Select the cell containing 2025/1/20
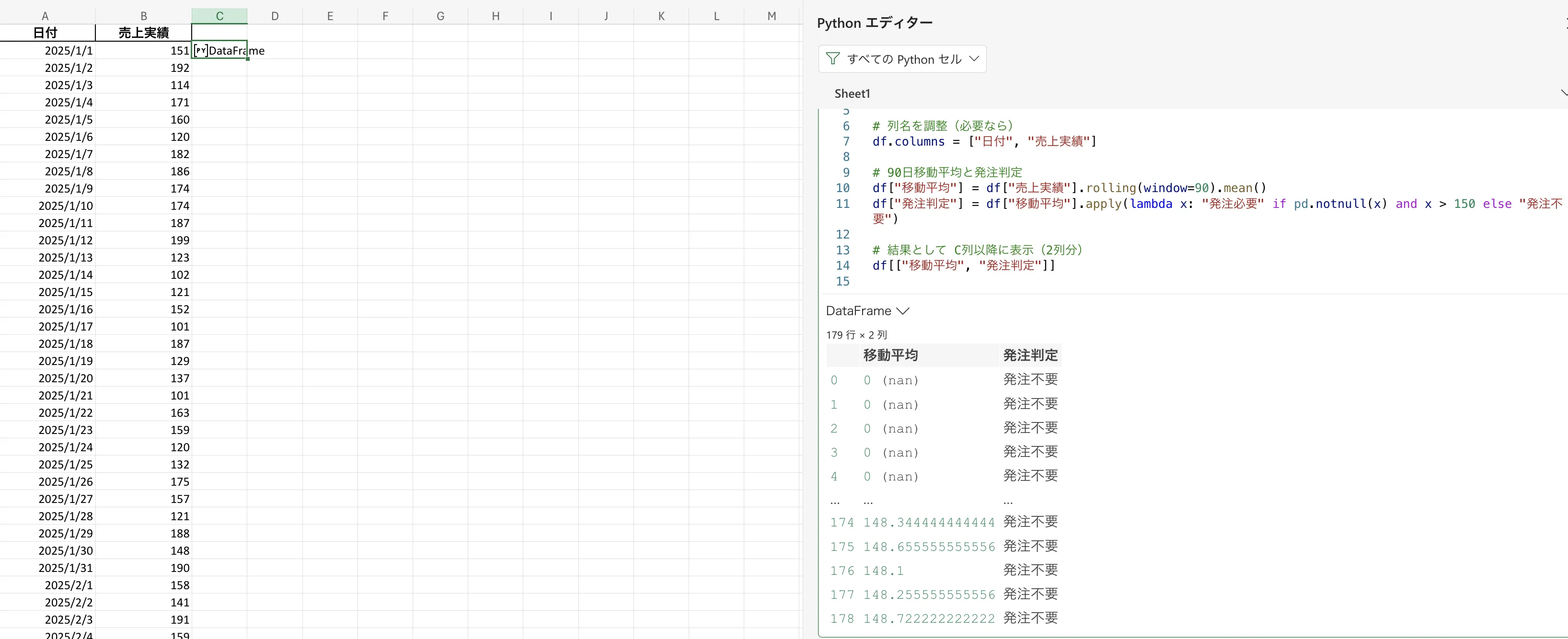 [x=47, y=378]
